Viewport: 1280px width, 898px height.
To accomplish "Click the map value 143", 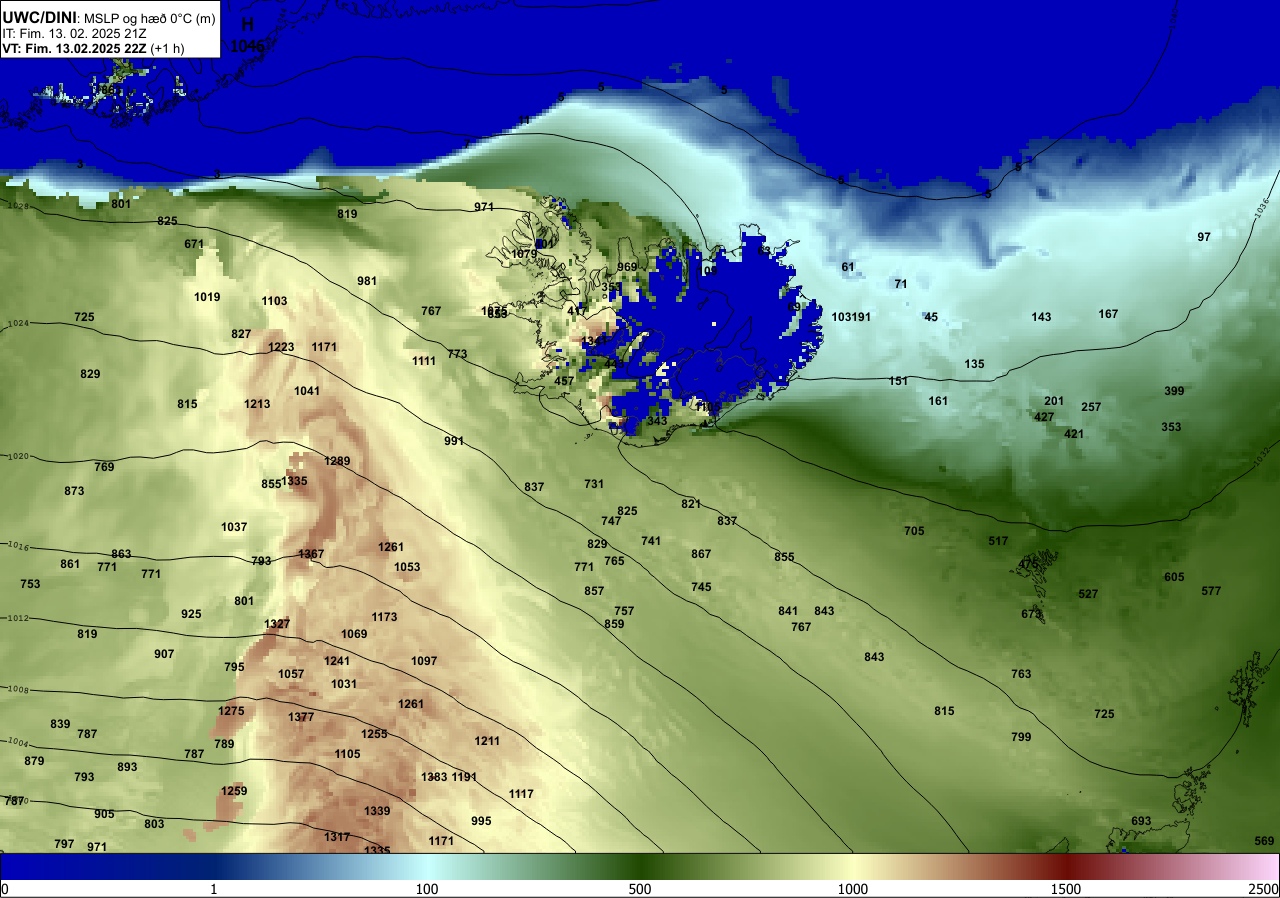I will click(x=1041, y=317).
